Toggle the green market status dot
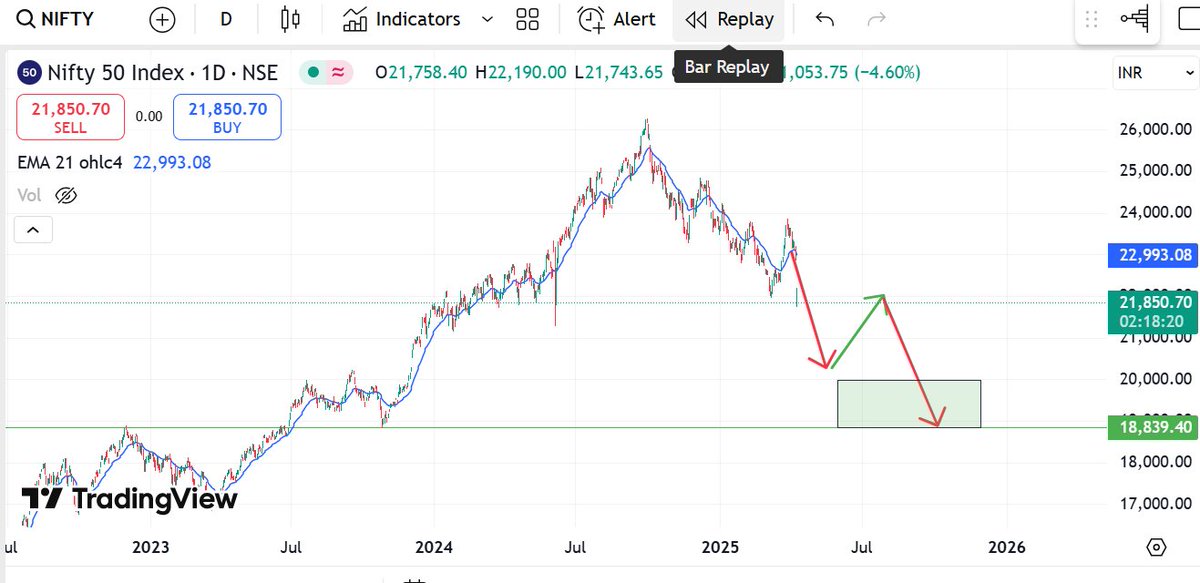This screenshot has height=583, width=1200. tap(313, 73)
